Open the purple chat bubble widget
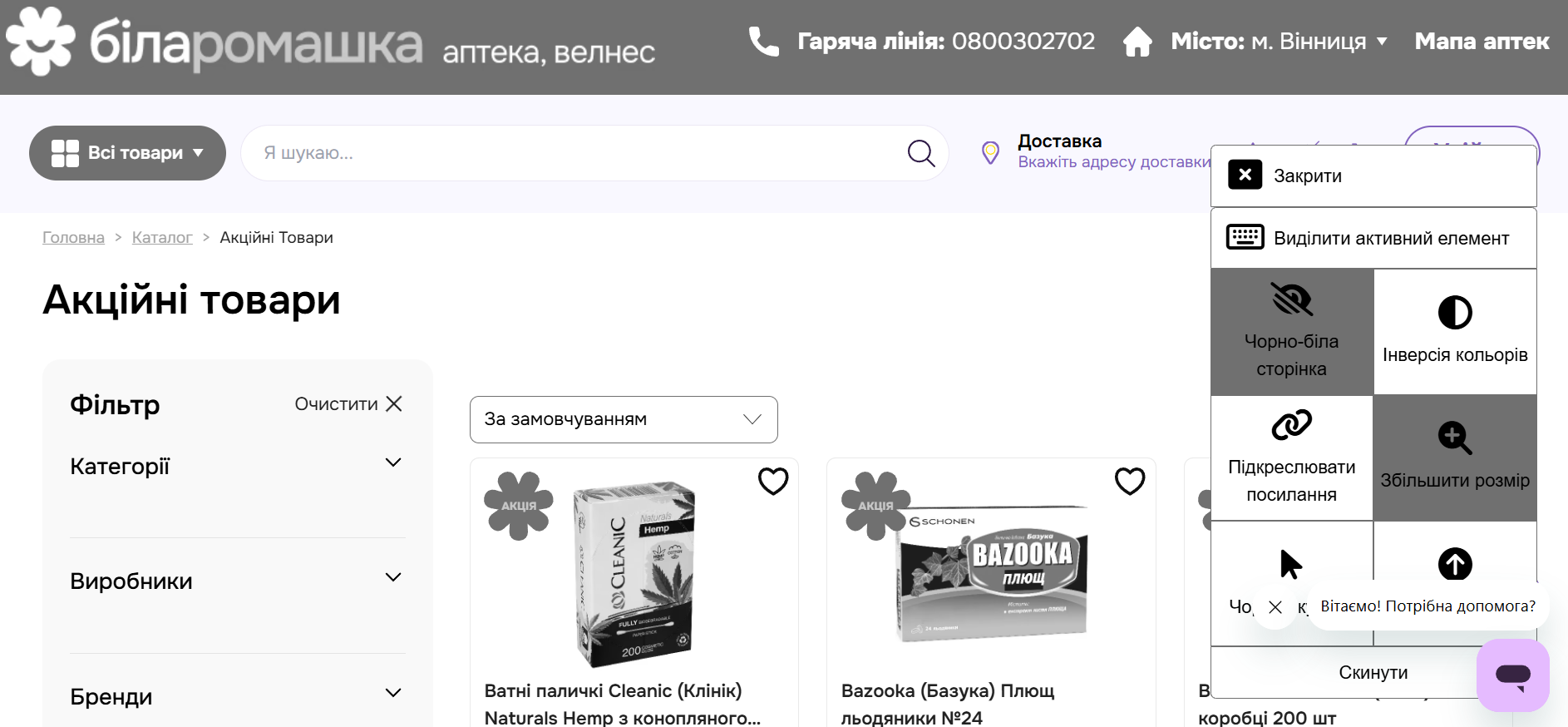The height and width of the screenshot is (727, 1568). click(x=1513, y=675)
